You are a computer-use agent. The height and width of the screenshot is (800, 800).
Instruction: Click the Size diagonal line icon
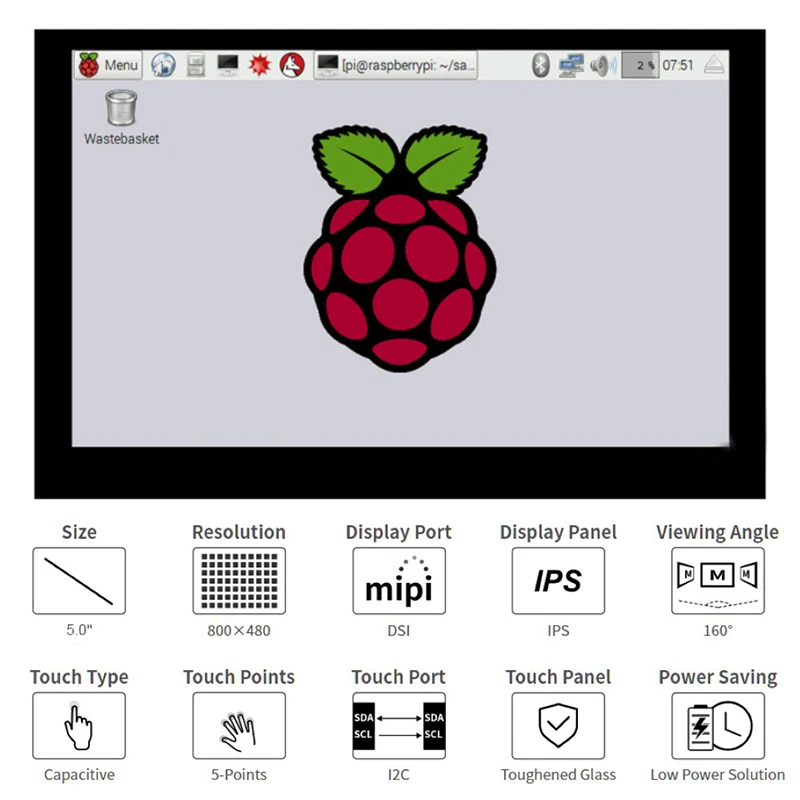[79, 581]
